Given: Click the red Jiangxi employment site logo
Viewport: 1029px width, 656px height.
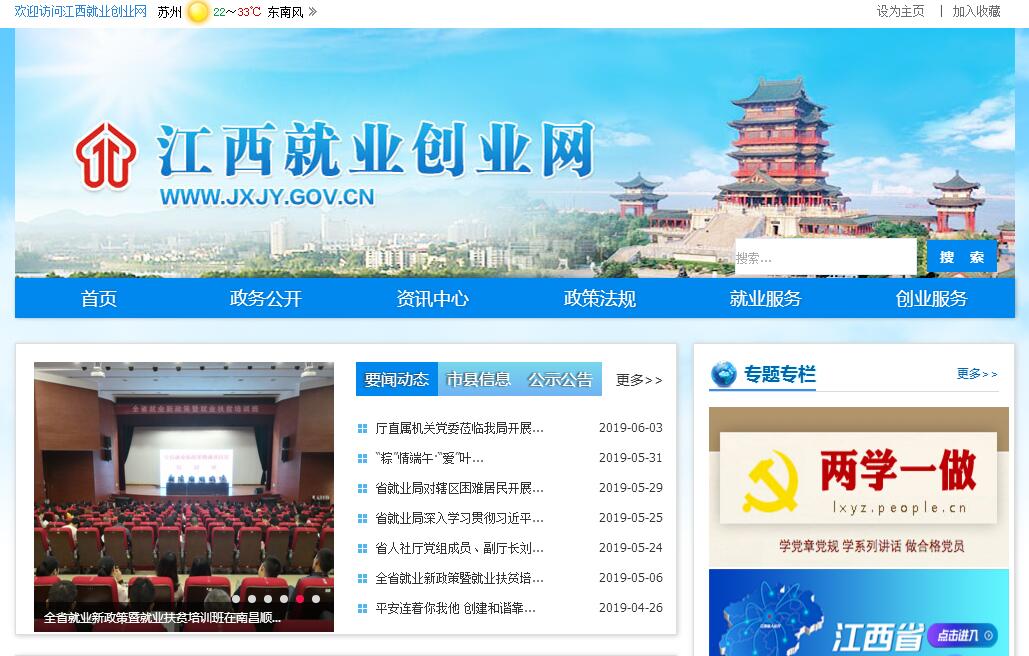Looking at the screenshot, I should (105, 156).
